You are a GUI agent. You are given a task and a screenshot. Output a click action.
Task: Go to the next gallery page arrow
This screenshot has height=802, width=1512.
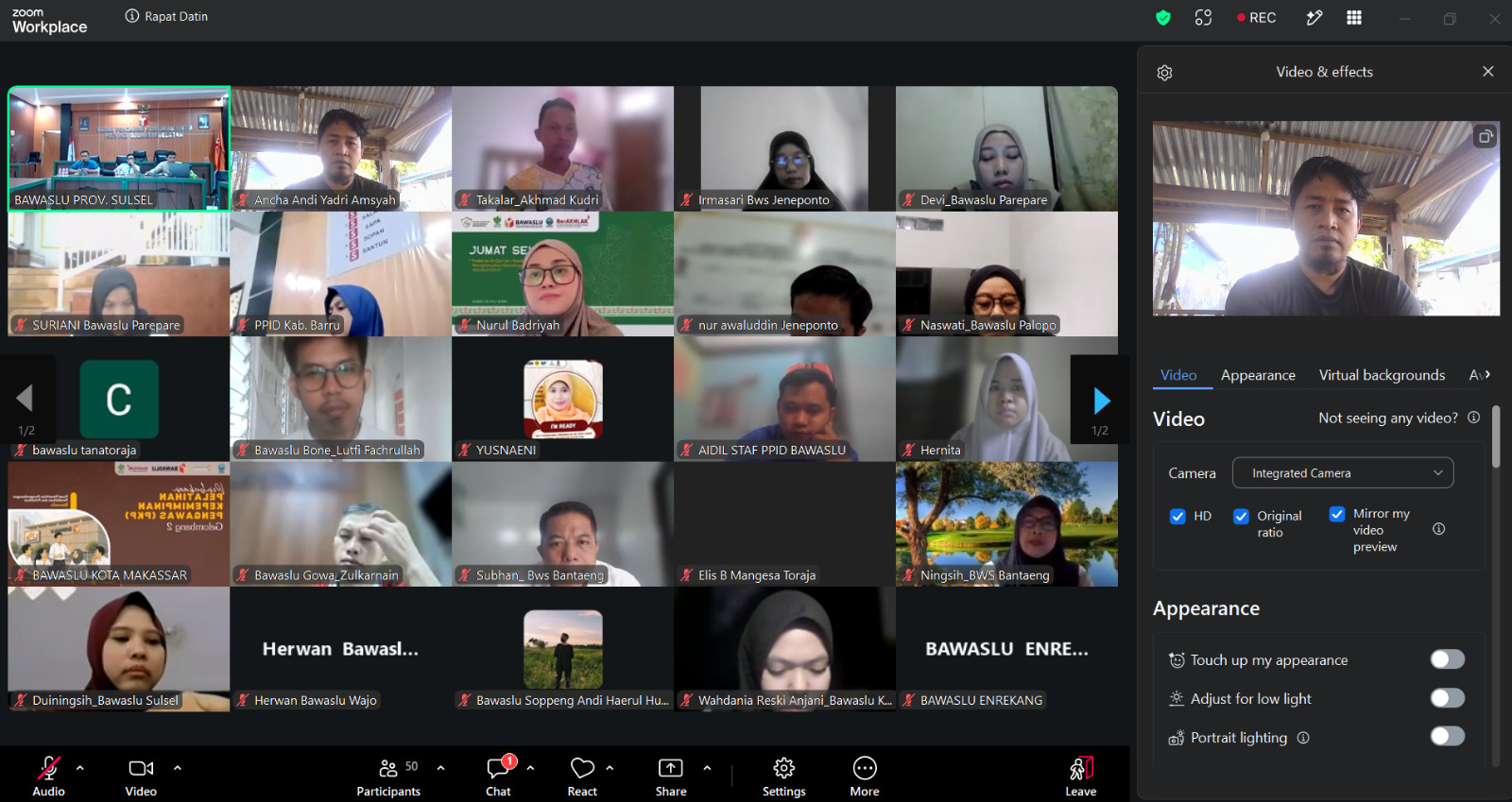pos(1101,401)
